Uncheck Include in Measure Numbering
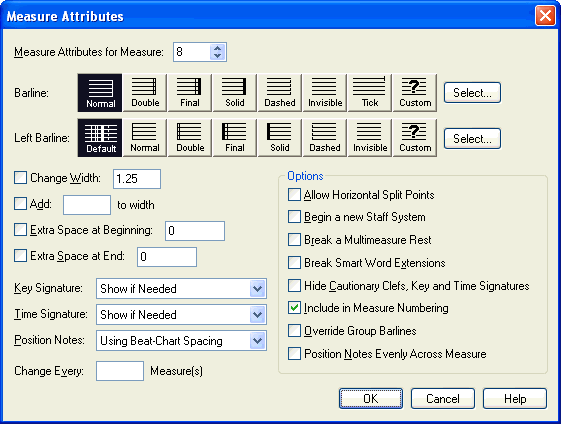The height and width of the screenshot is (424, 561). (294, 308)
